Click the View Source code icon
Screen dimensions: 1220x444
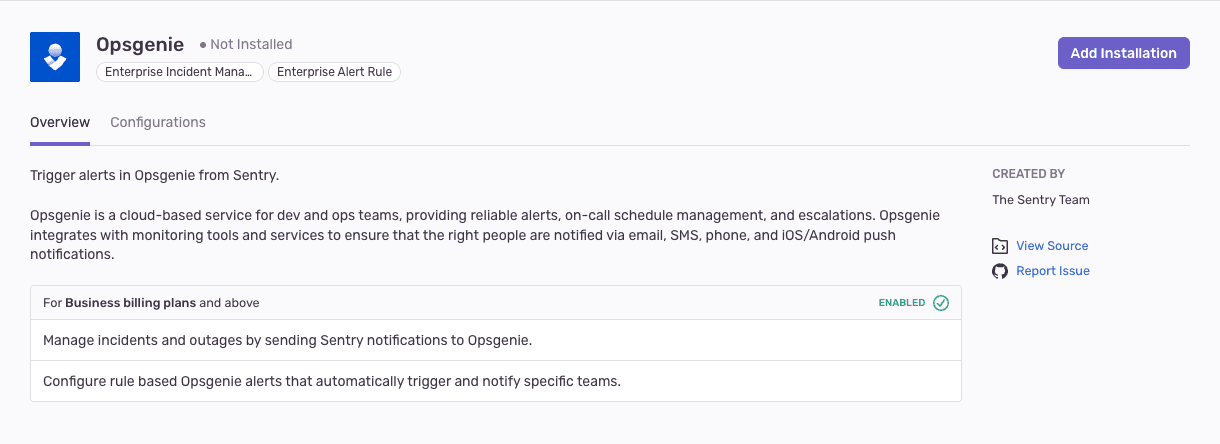coord(1000,246)
